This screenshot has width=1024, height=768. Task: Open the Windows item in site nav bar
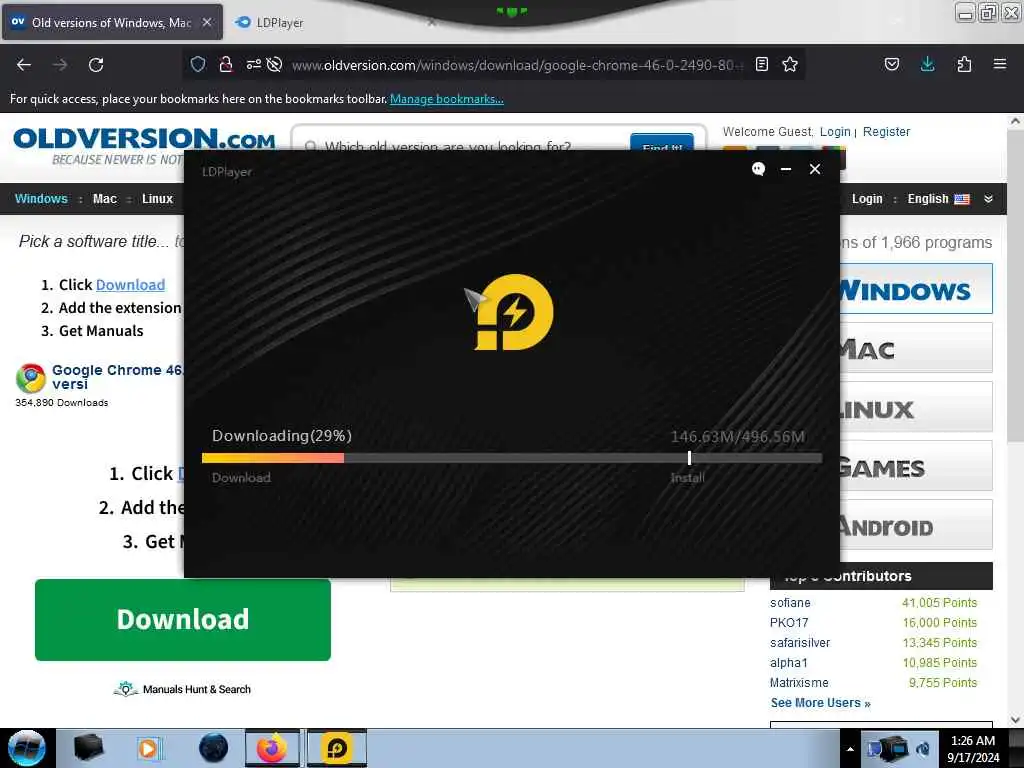tap(41, 199)
